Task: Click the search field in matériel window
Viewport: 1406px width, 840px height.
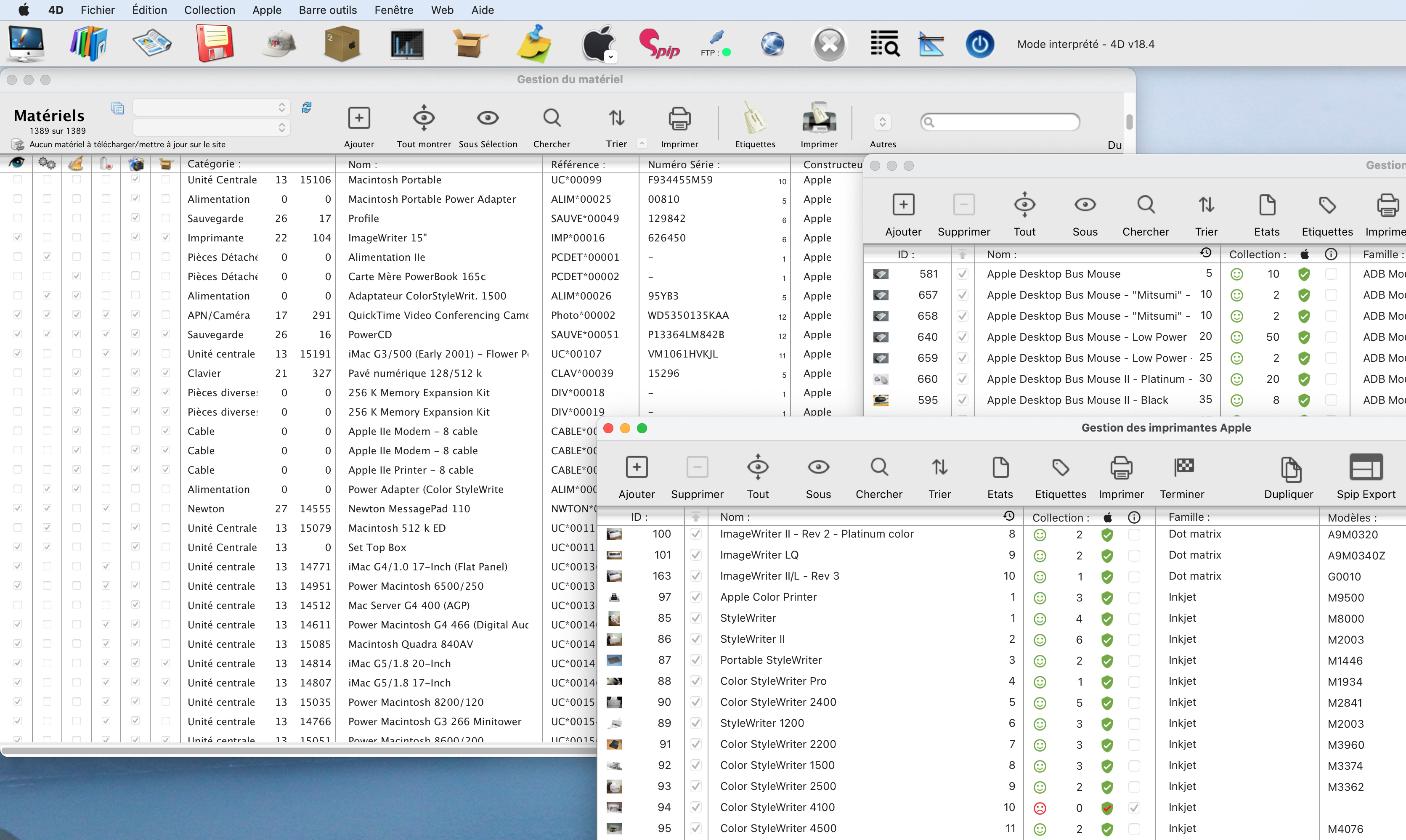Action: 1000,122
